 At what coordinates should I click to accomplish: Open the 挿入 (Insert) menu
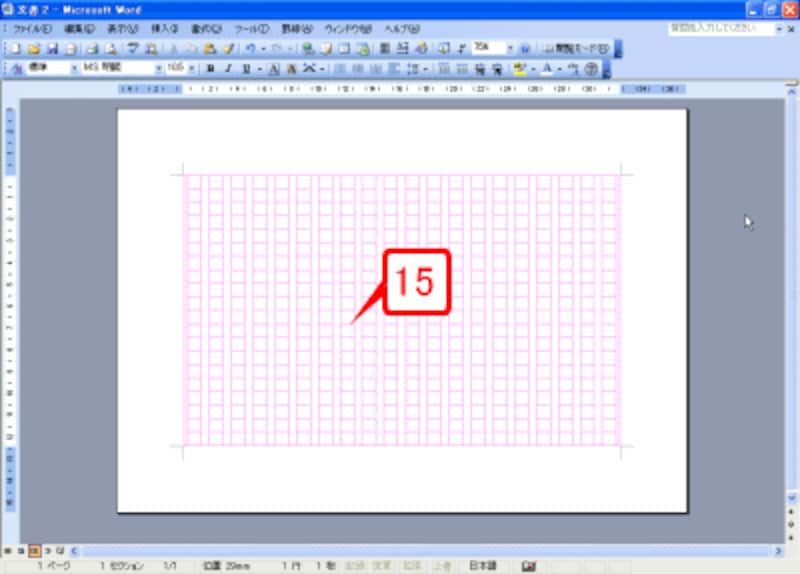(x=164, y=29)
